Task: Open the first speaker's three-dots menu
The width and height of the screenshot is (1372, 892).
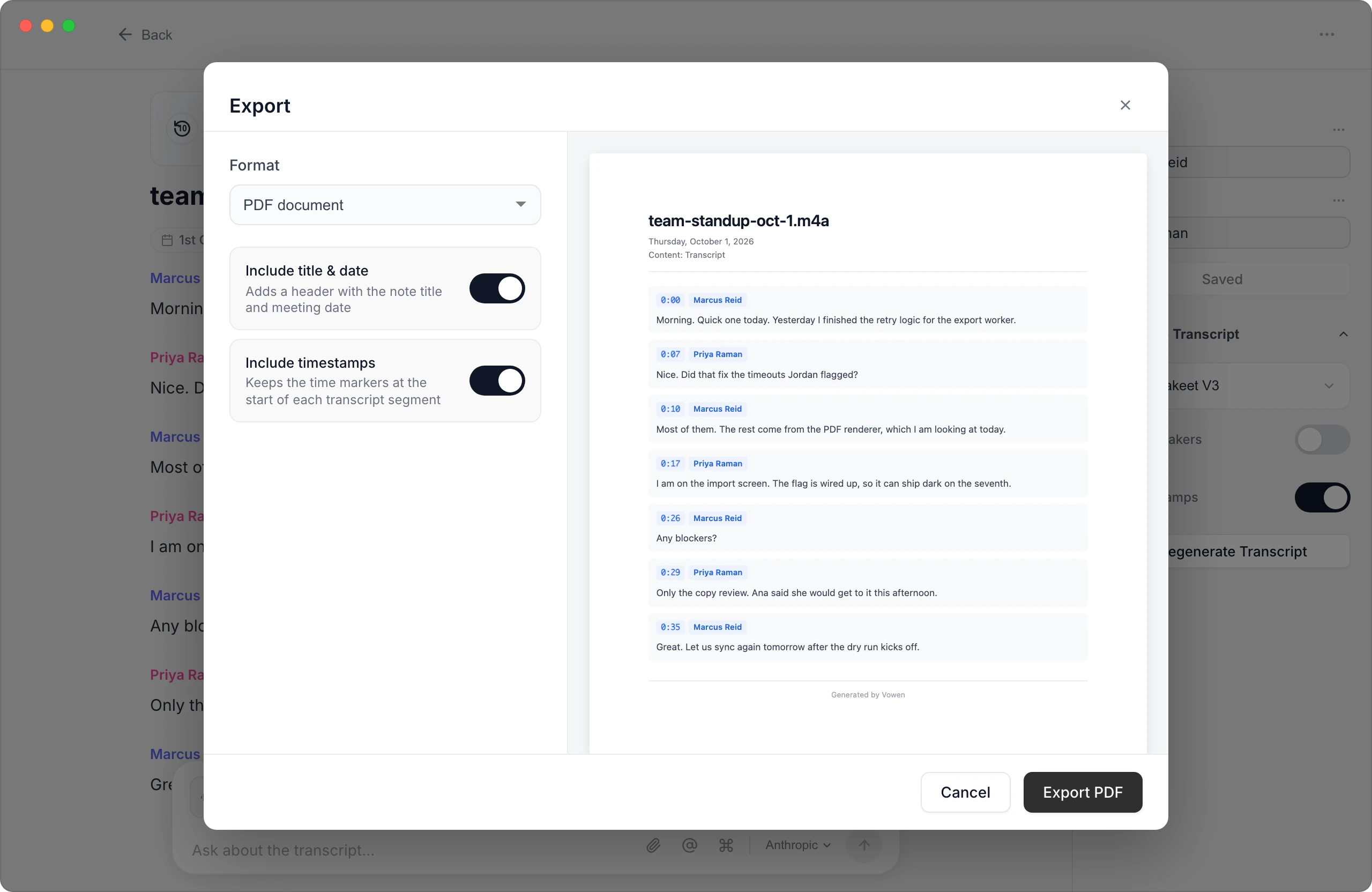Action: (x=1339, y=130)
